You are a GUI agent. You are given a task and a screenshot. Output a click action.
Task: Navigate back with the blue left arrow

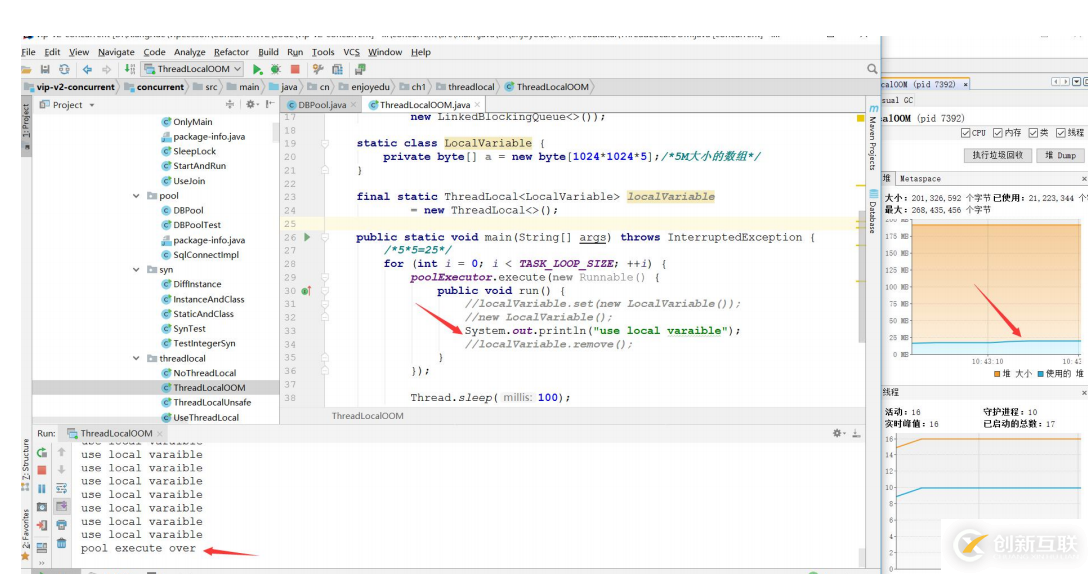[87, 69]
